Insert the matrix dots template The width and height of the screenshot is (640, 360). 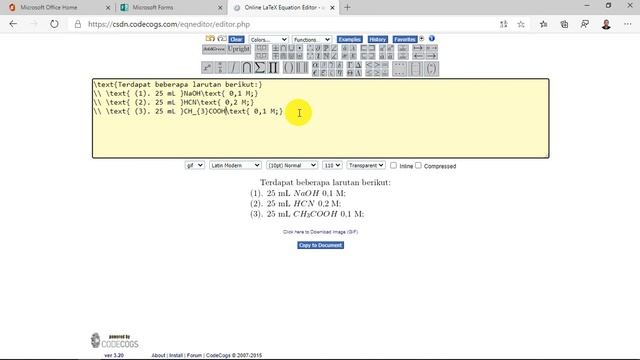[x=400, y=69]
